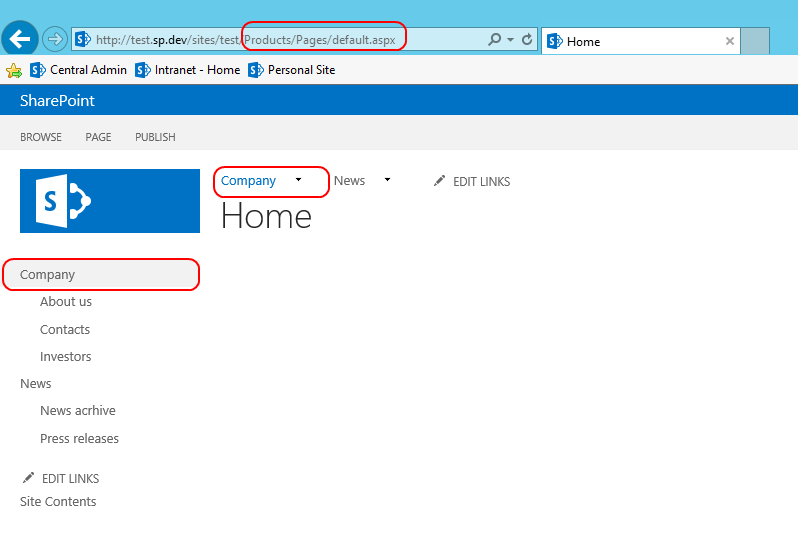Click EDIT LINKS in left navigation
798x554 pixels.
(x=70, y=479)
